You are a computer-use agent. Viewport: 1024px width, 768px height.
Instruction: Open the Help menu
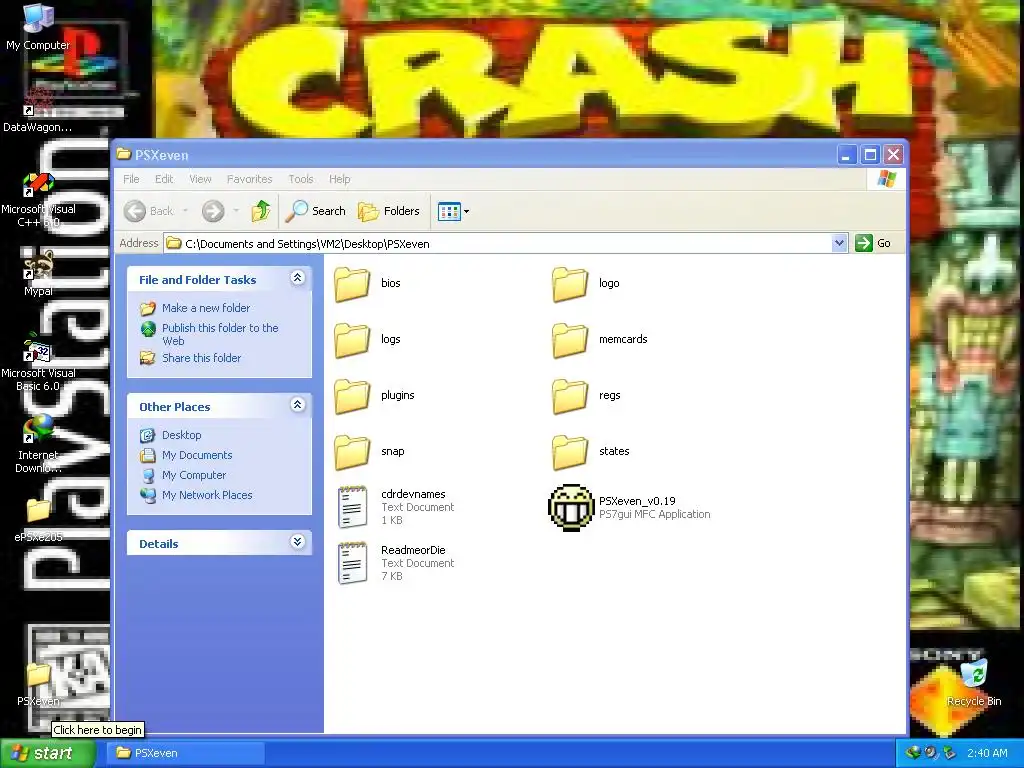tap(340, 179)
